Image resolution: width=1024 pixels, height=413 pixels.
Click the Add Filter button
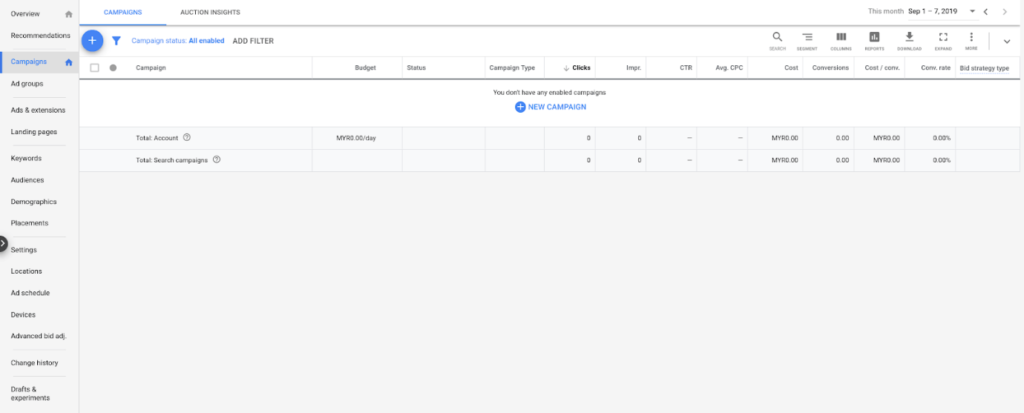click(x=253, y=41)
